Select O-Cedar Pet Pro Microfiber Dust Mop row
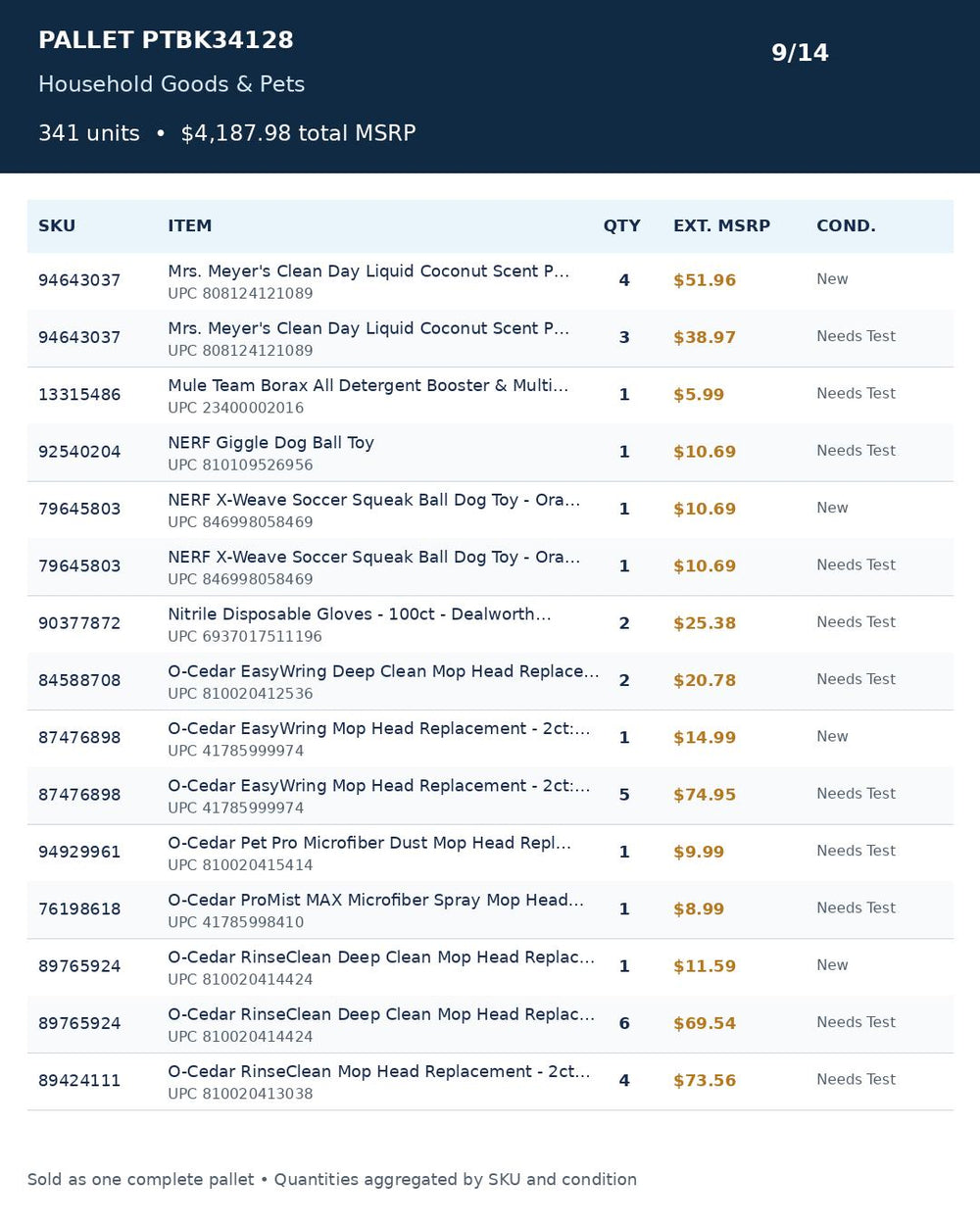 [x=490, y=853]
